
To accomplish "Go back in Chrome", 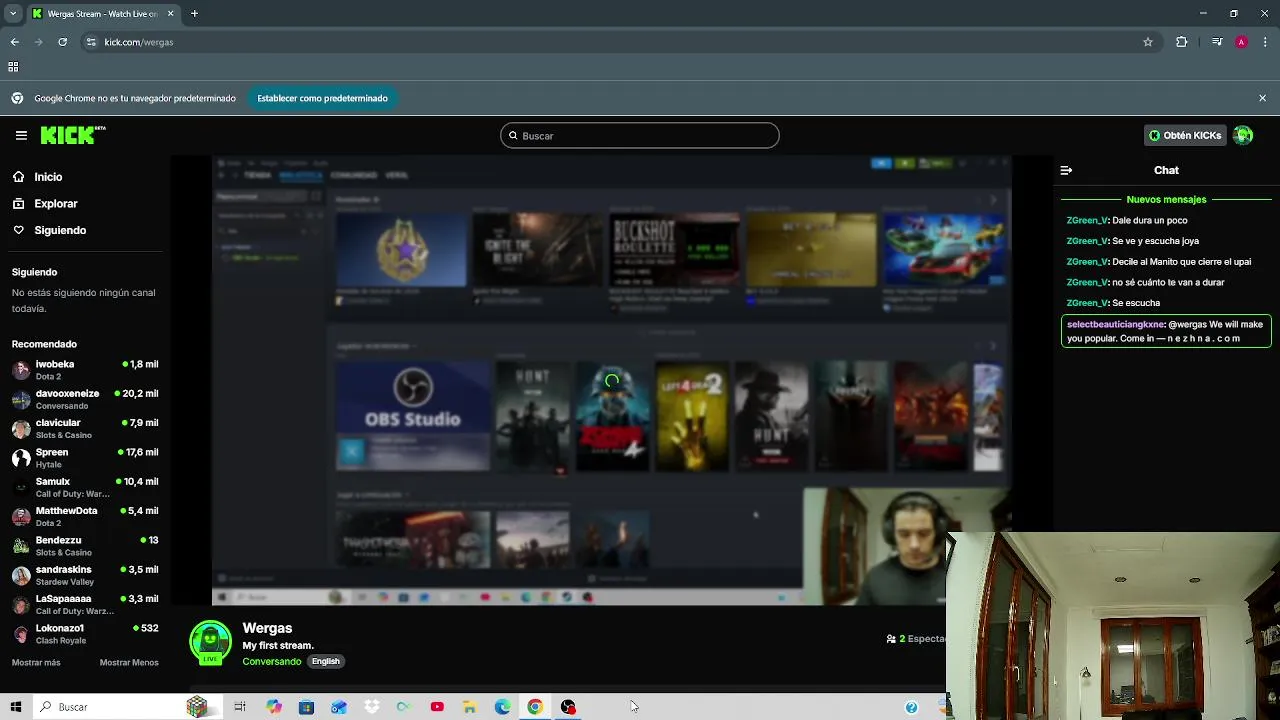I will coord(14,42).
